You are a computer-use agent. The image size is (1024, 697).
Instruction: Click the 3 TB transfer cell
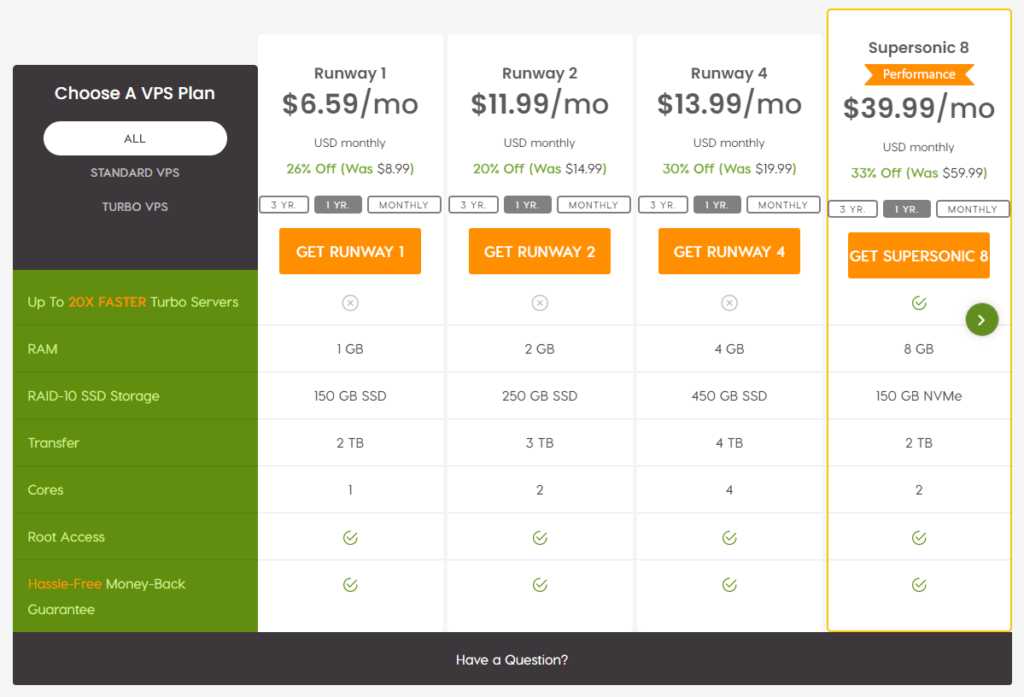(539, 443)
